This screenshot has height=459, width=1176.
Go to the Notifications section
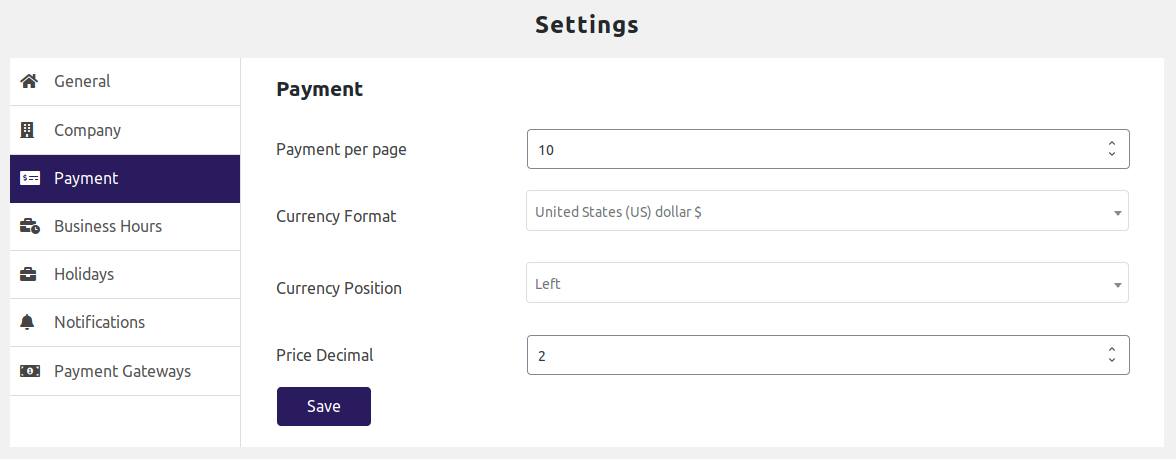(x=99, y=322)
